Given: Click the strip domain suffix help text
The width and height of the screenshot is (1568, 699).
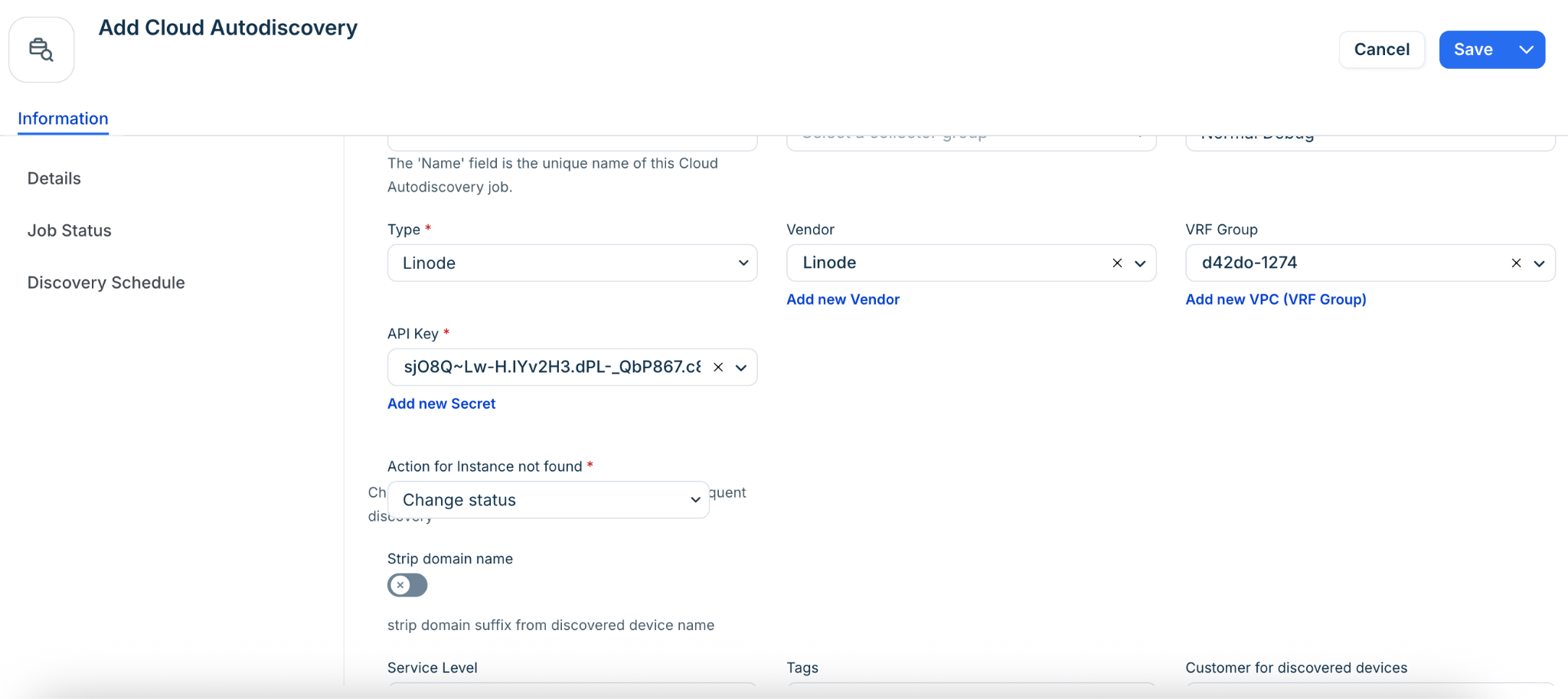Looking at the screenshot, I should coord(550,626).
